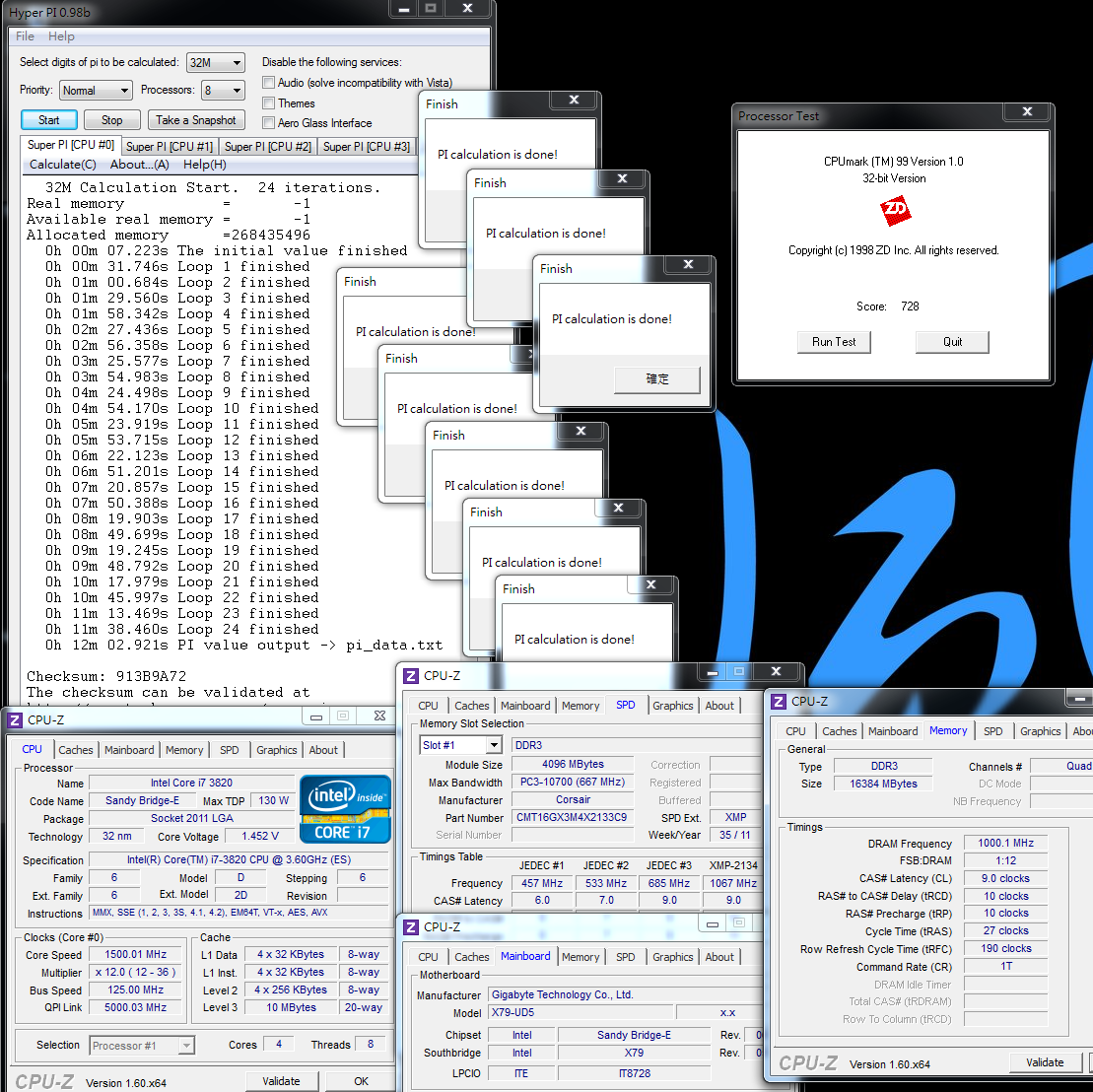
Task: Open the About...(A) menu in Super PI
Action: click(139, 165)
